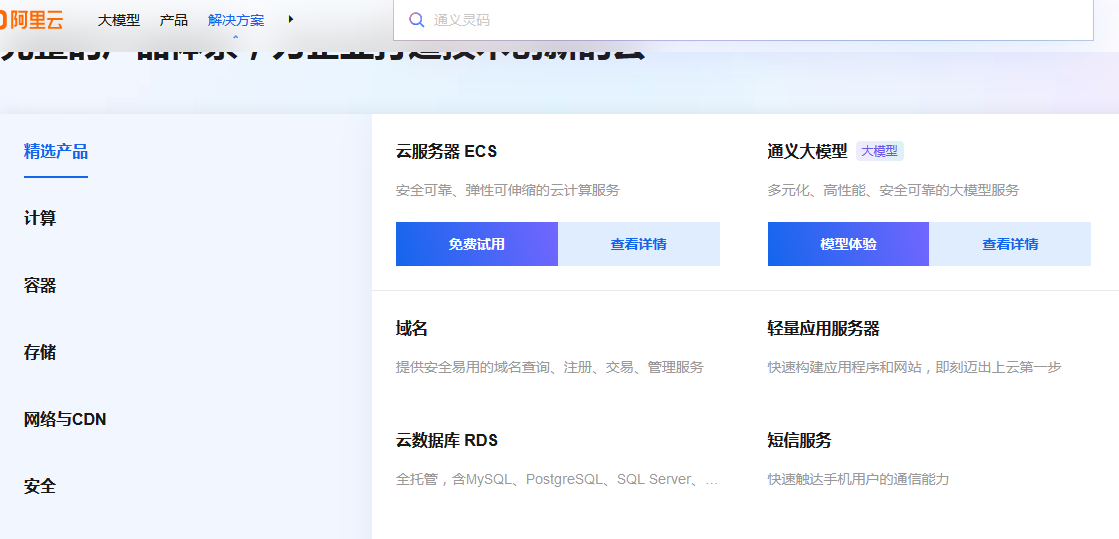Click text 安全可靠、弹性可伸缩的云计算服务
Viewport: 1119px width, 539px height.
[508, 191]
